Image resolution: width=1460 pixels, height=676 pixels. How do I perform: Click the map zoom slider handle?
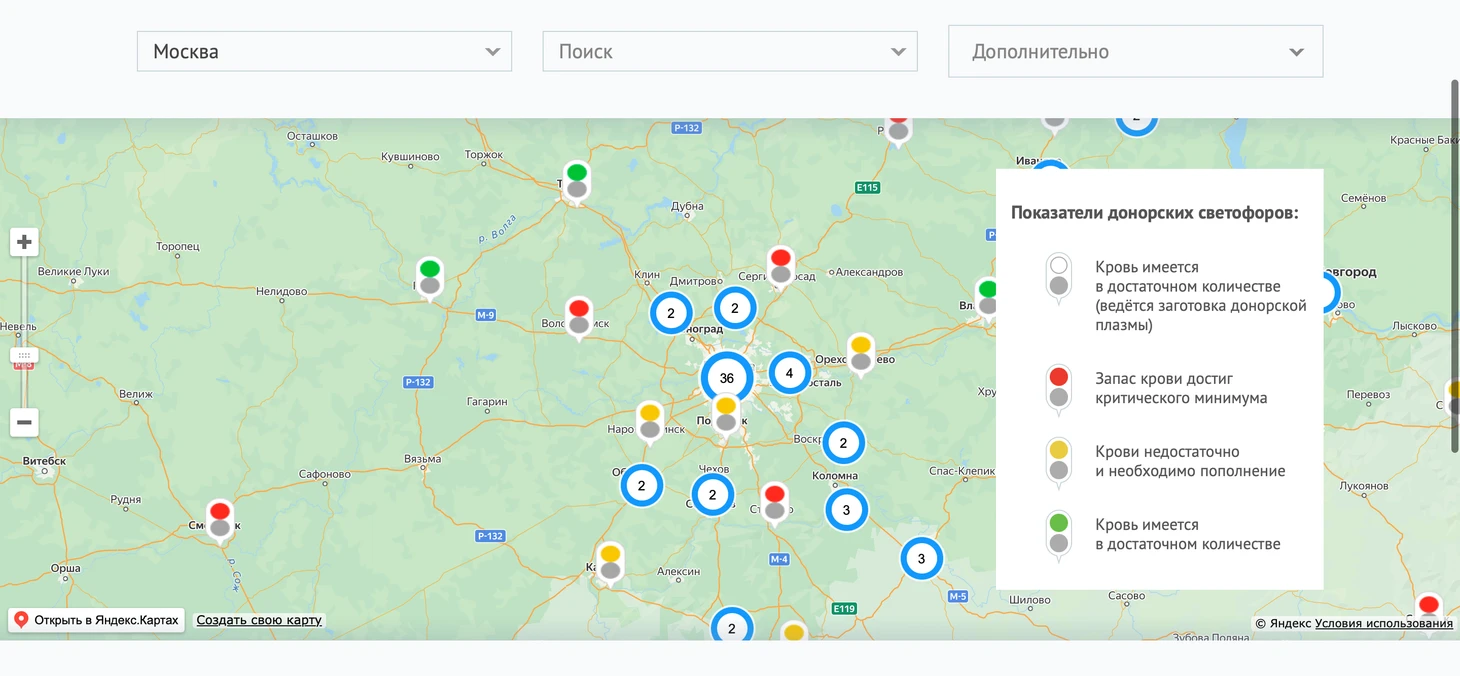tap(25, 355)
